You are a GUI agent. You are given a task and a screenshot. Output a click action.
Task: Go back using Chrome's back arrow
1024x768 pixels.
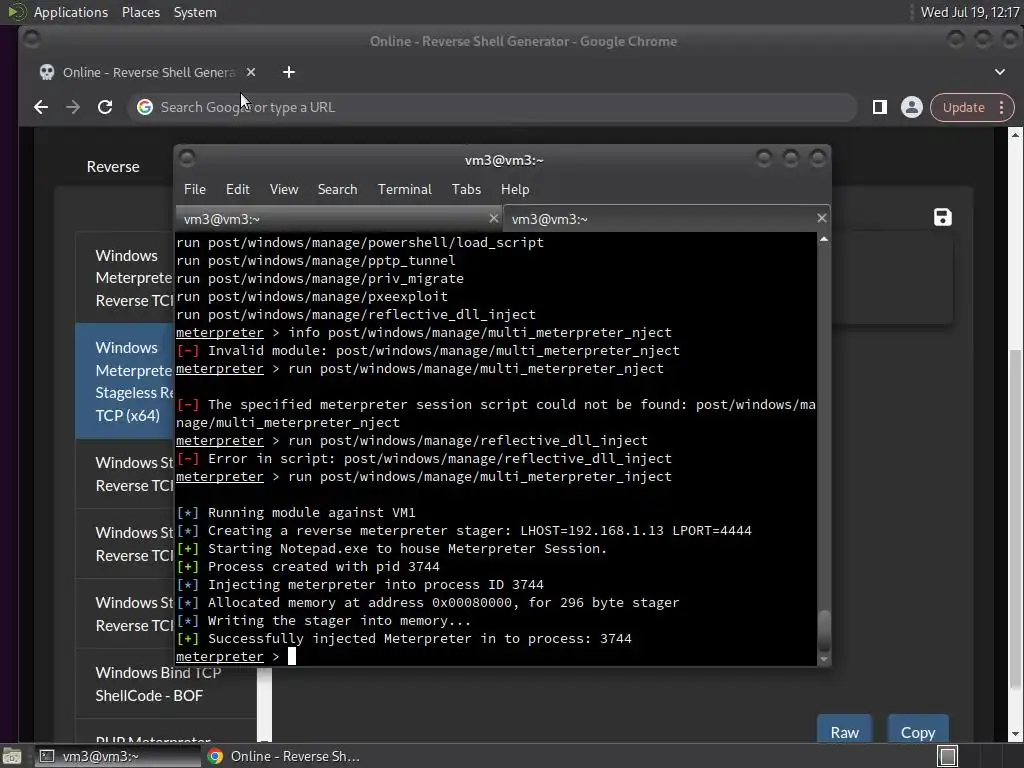(41, 107)
